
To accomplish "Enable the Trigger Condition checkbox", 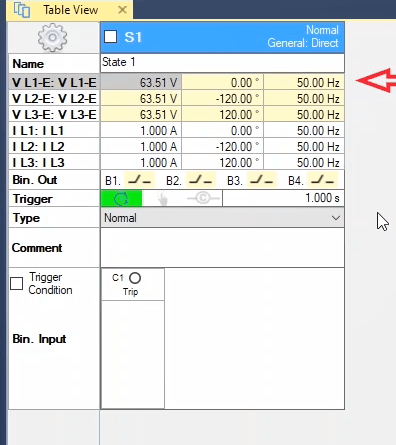I will tap(16, 284).
